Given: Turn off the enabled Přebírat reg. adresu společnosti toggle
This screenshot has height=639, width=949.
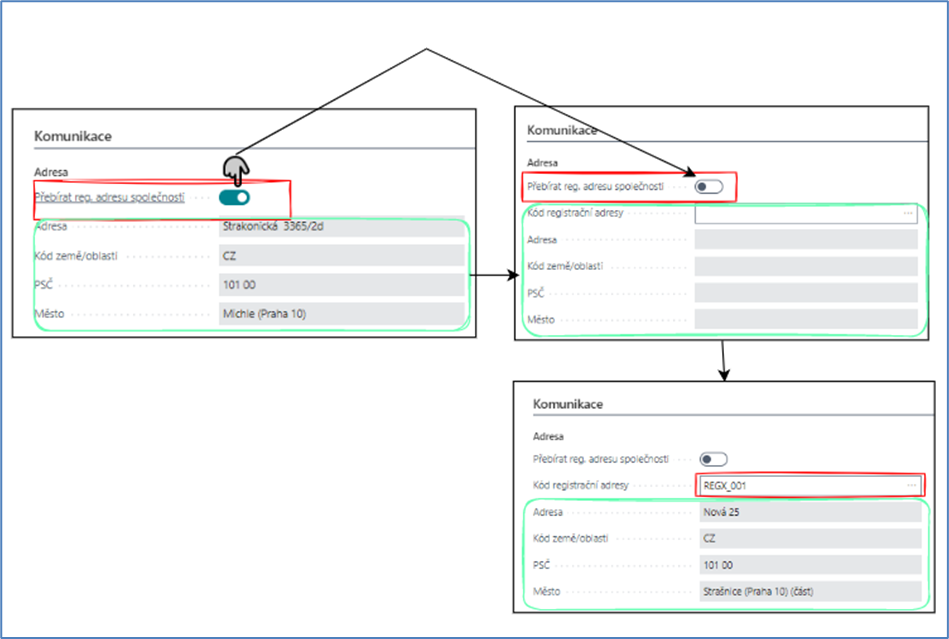Looking at the screenshot, I should click(x=235, y=197).
